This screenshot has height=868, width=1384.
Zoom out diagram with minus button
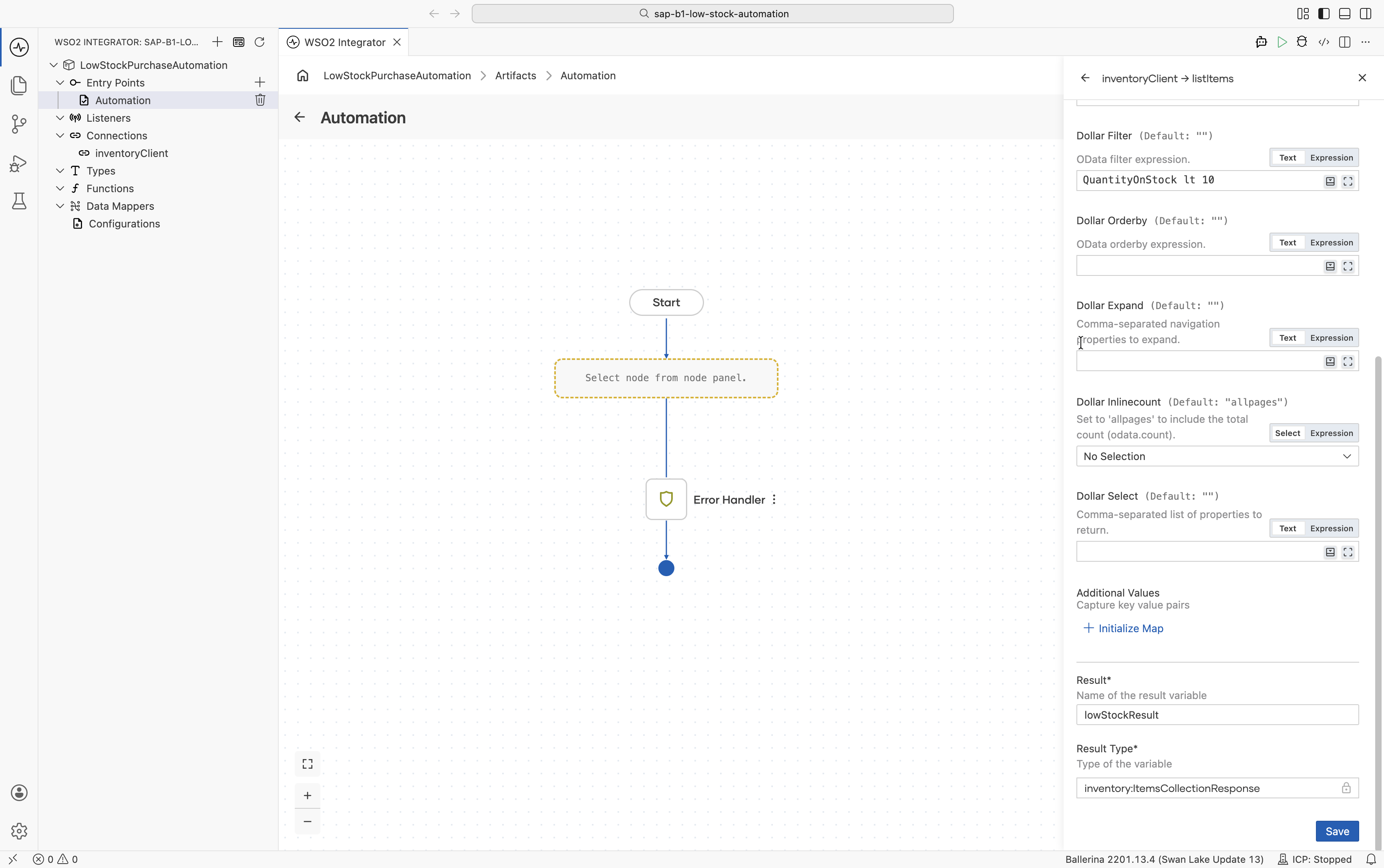pyautogui.click(x=308, y=822)
